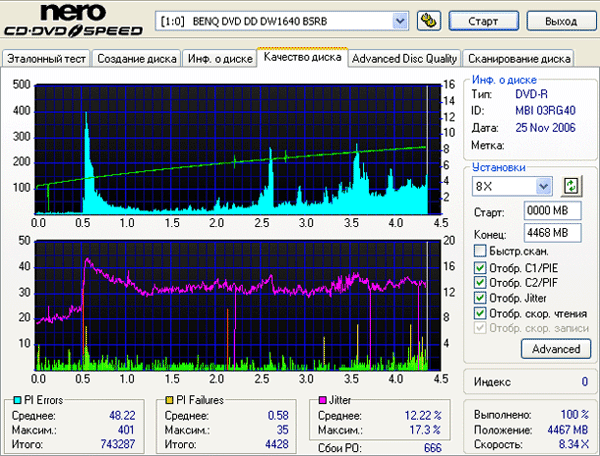Disable the Отобр. Jitter checkbox
This screenshot has width=600, height=456.
coord(479,297)
